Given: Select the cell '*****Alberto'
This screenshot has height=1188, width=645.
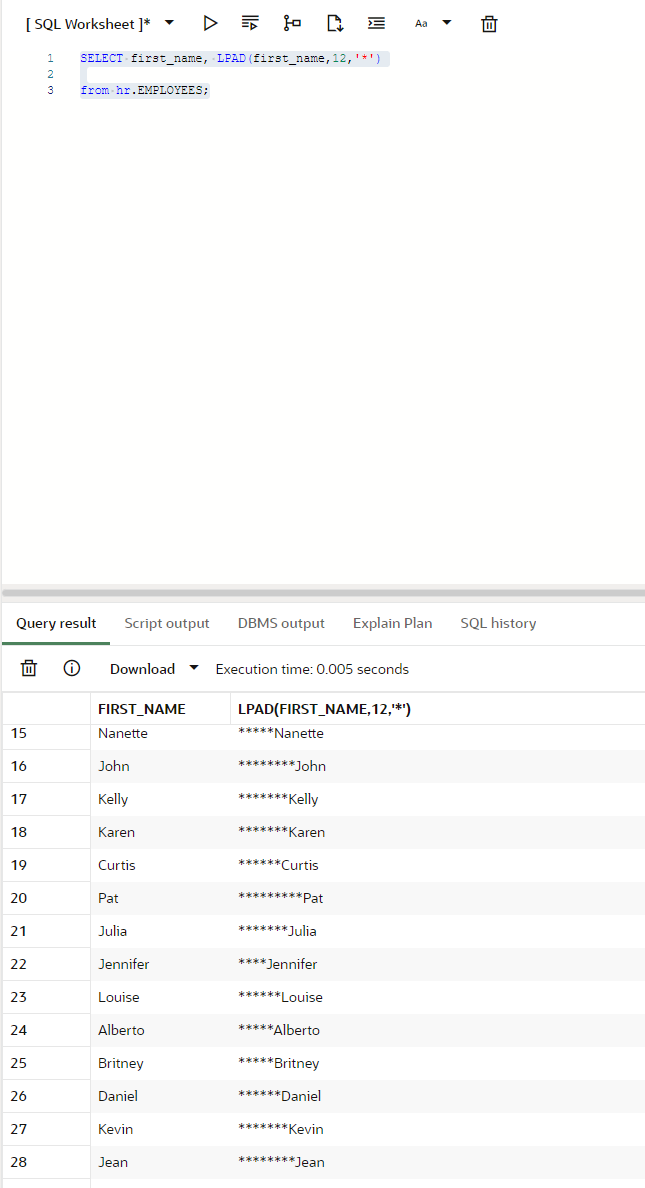Looking at the screenshot, I should click(279, 1030).
